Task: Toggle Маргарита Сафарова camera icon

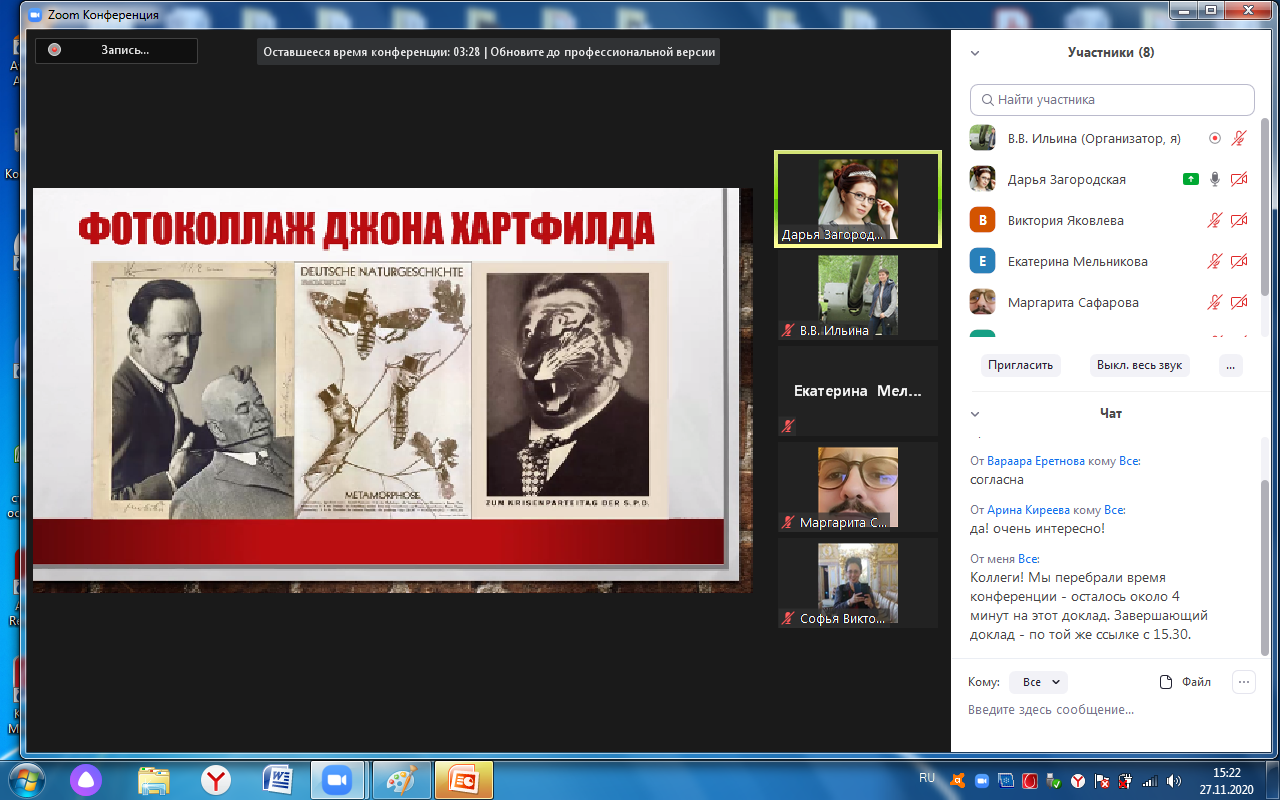Action: 1239,302
